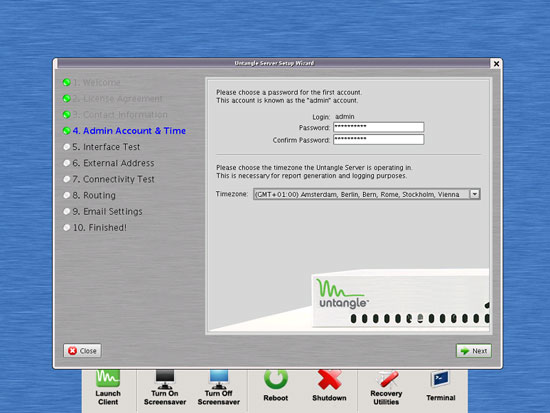Open the Launch Client icon
Screen dimensions: 550x413
click(108, 378)
